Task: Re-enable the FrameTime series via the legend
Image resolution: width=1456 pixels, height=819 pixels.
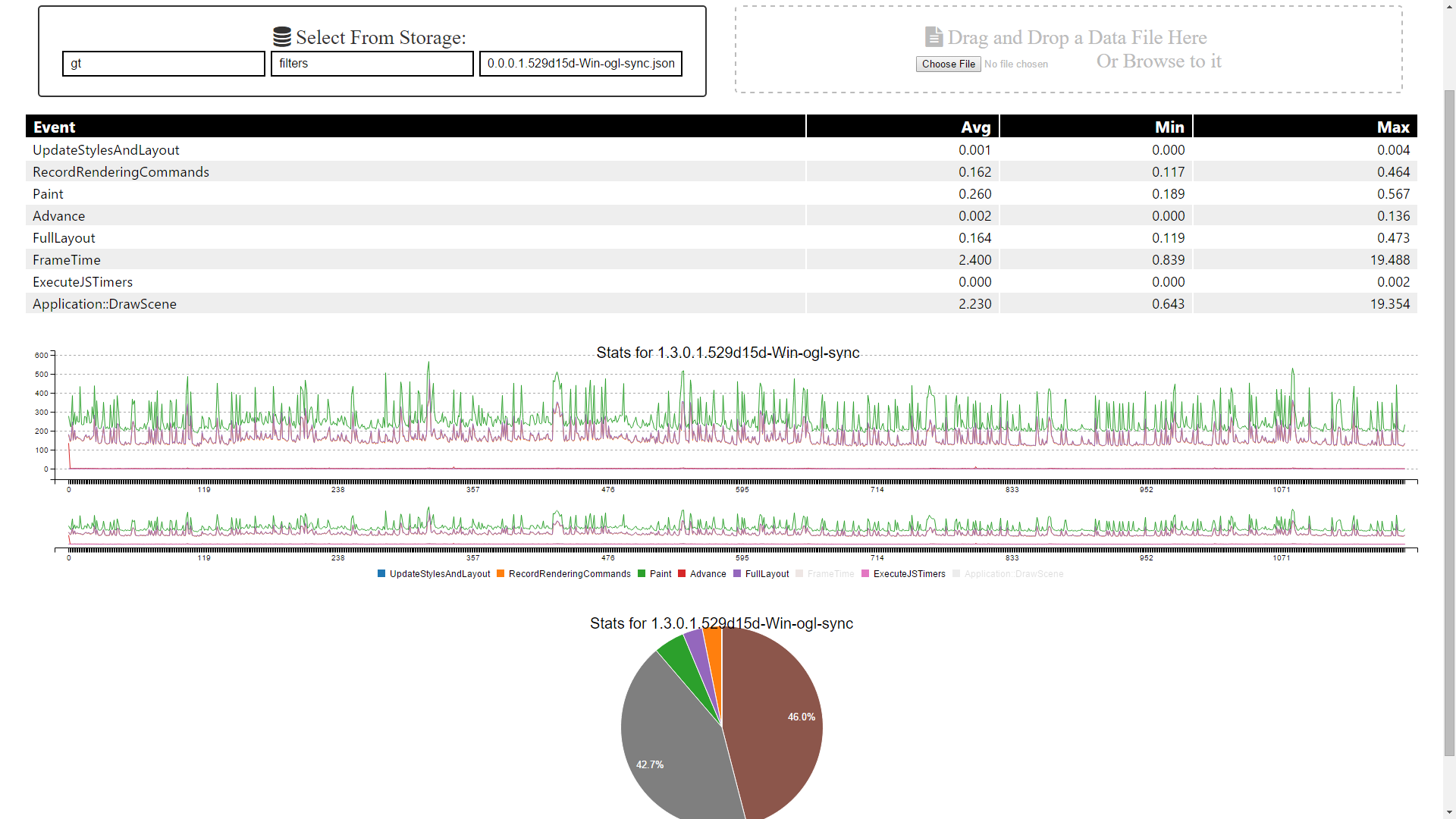Action: [x=826, y=574]
